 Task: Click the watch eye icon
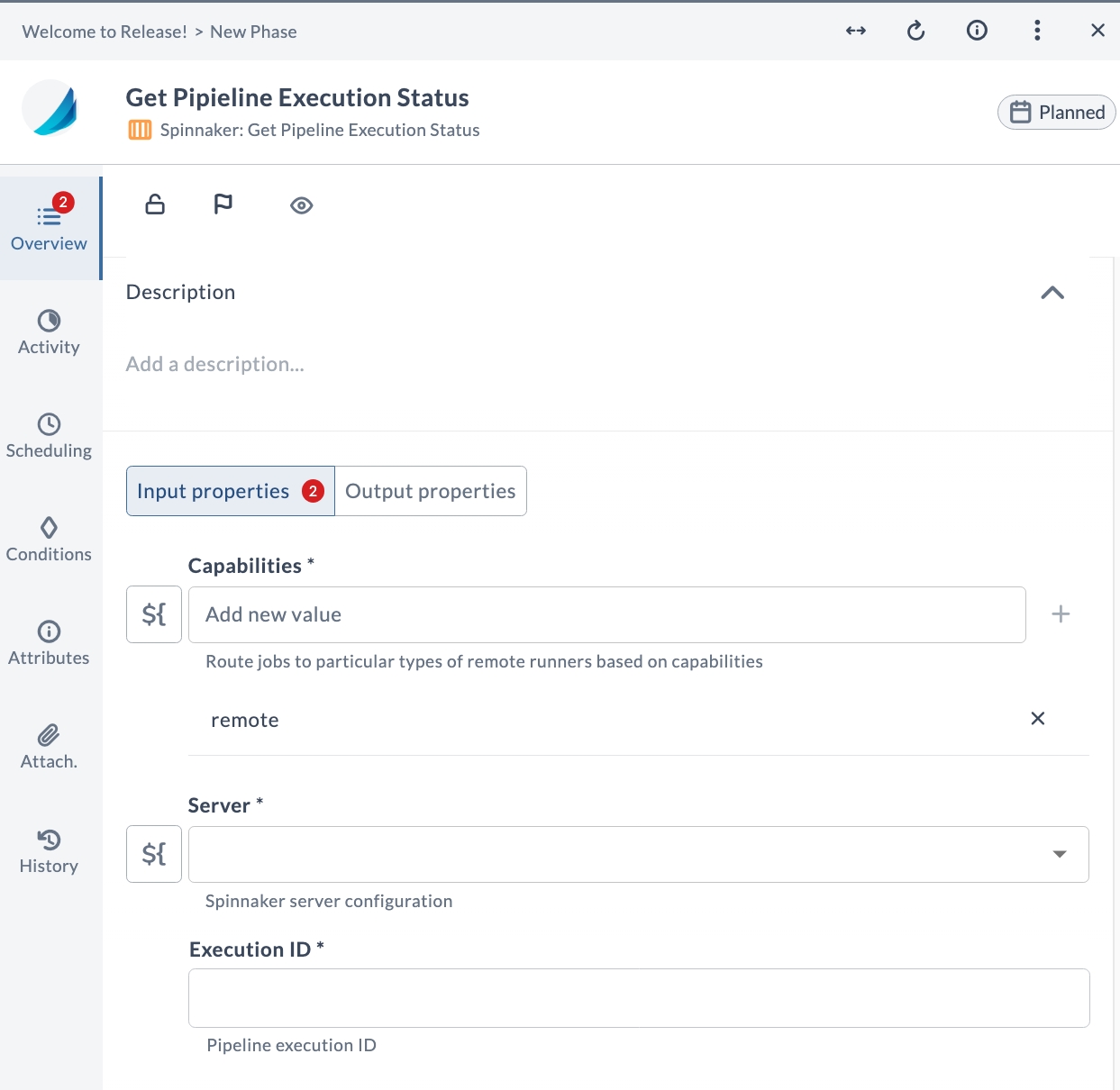coord(301,204)
